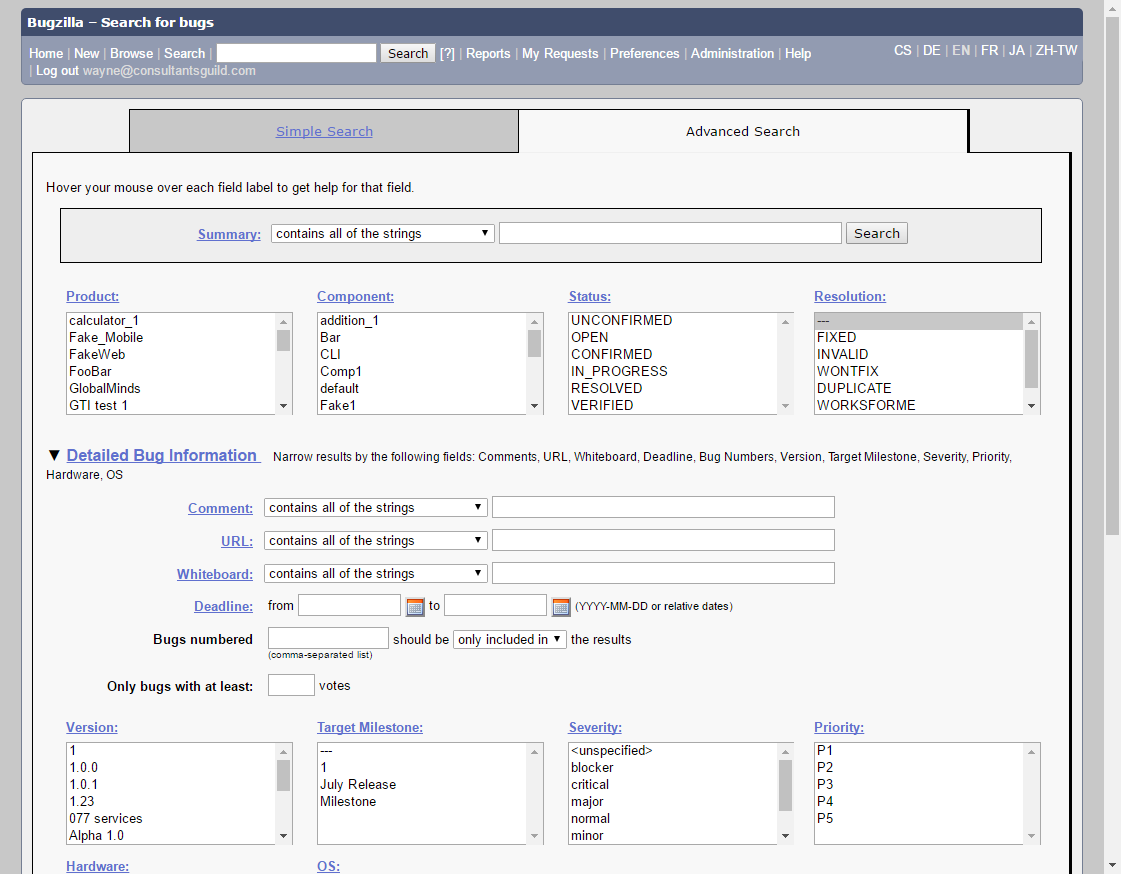Open the Comment match type dropdown
Screen dimensions: 1121x874
(x=376, y=508)
